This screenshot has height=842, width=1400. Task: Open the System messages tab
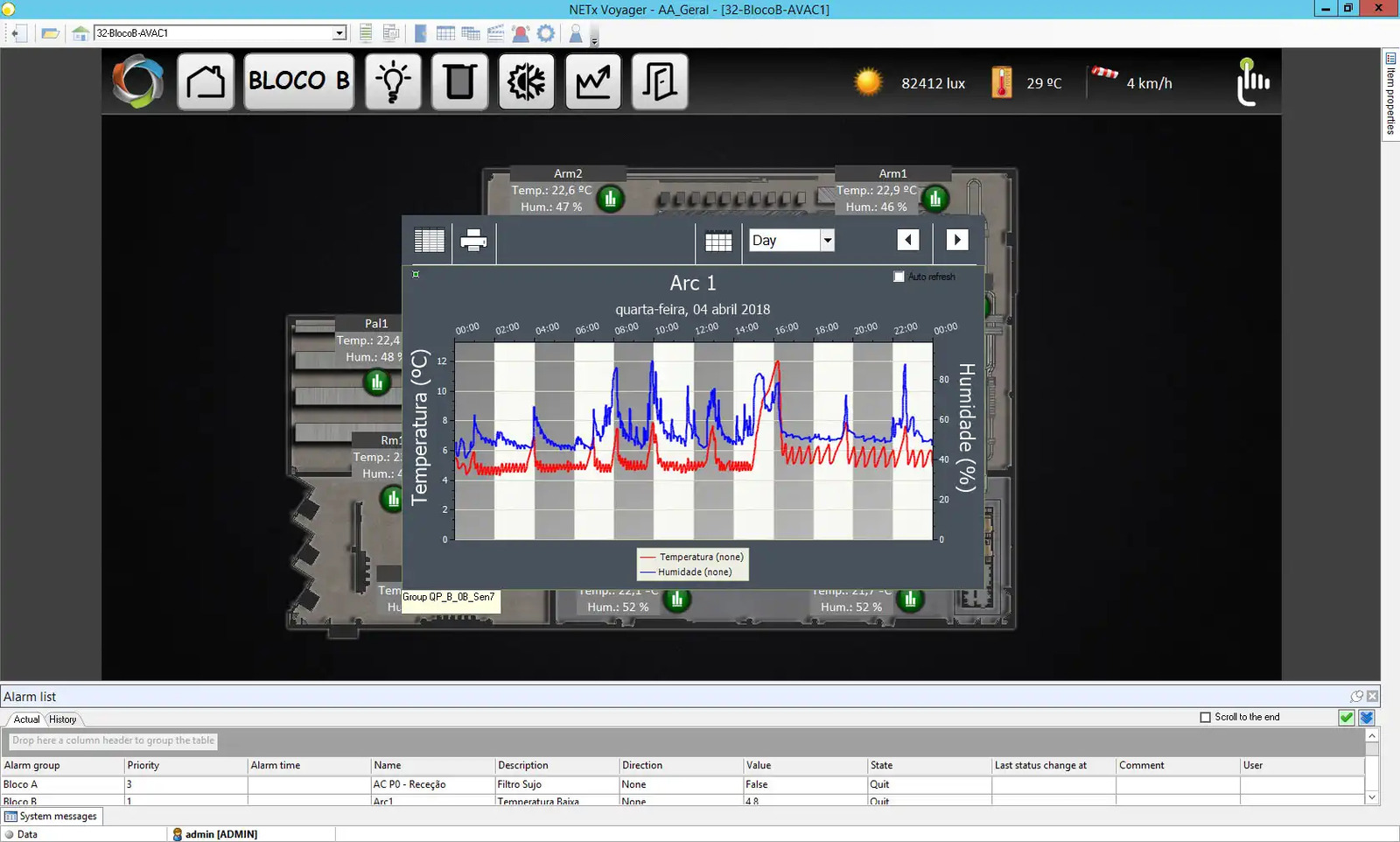coord(52,817)
